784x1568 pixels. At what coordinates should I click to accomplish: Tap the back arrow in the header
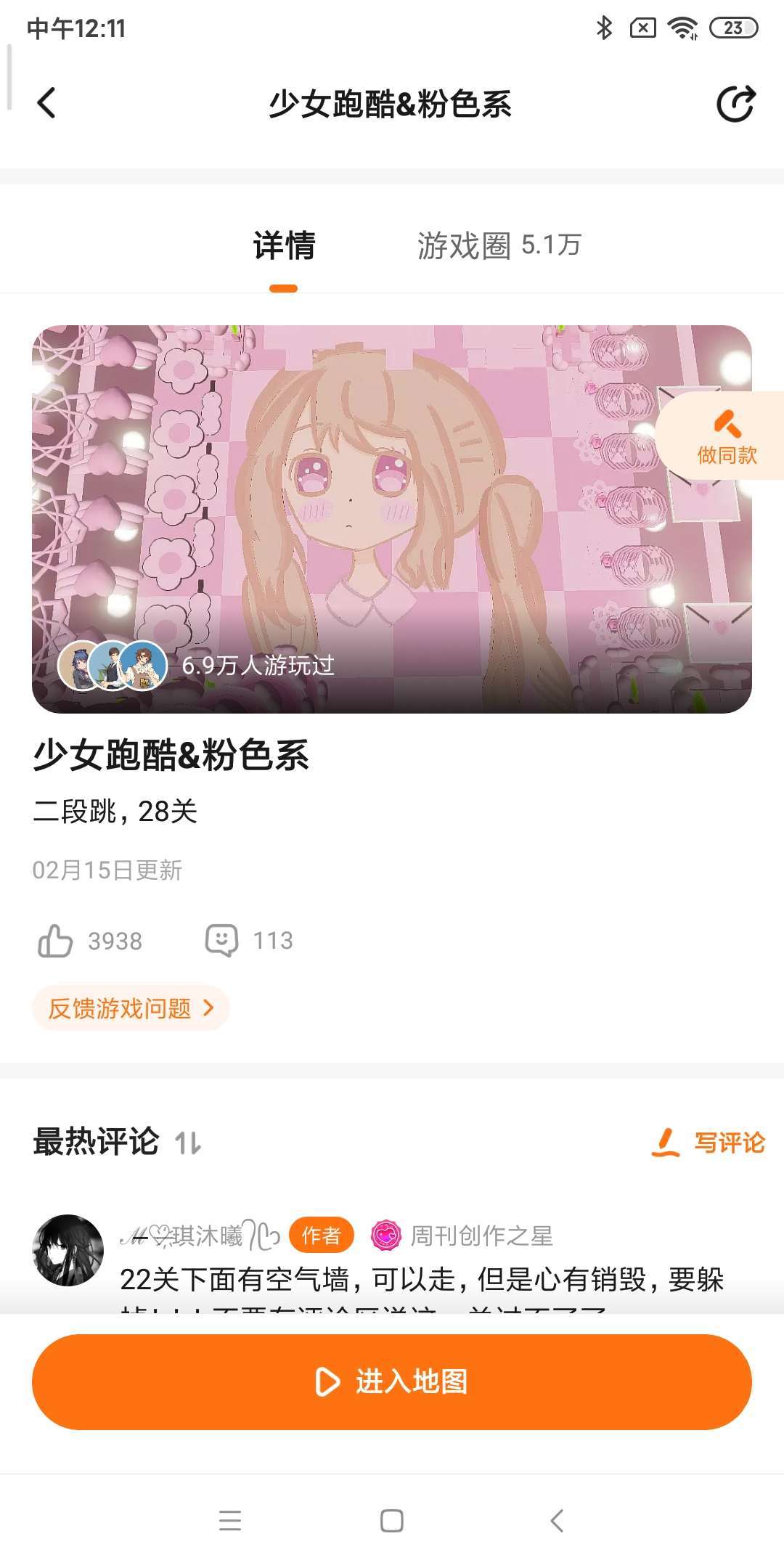click(46, 102)
